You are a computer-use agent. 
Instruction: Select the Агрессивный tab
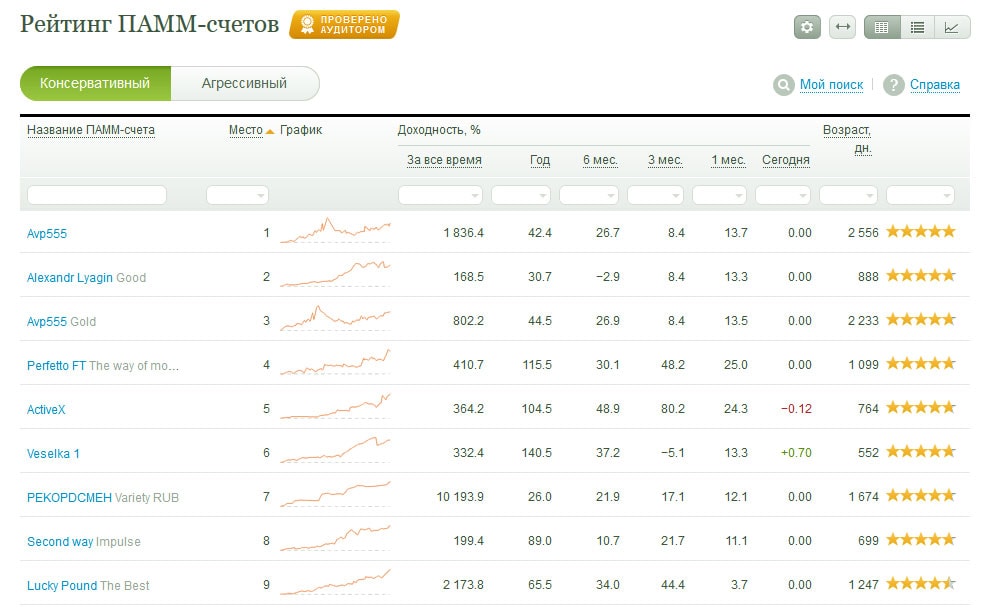244,84
